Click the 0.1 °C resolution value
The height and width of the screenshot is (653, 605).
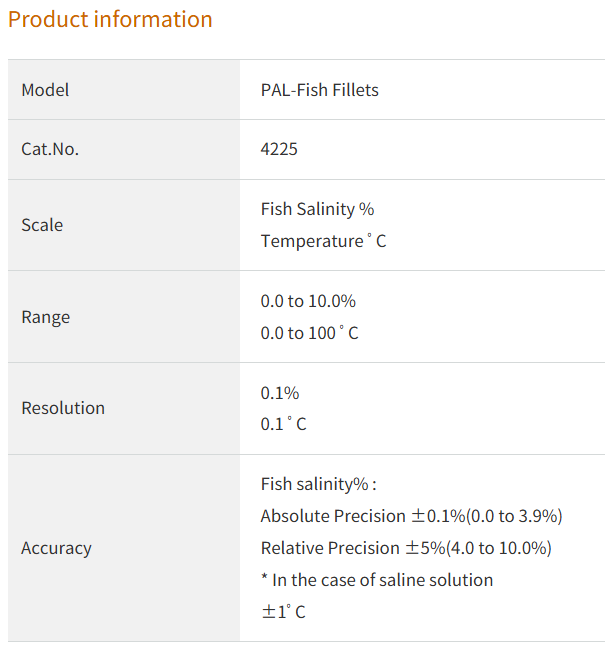[x=283, y=424]
